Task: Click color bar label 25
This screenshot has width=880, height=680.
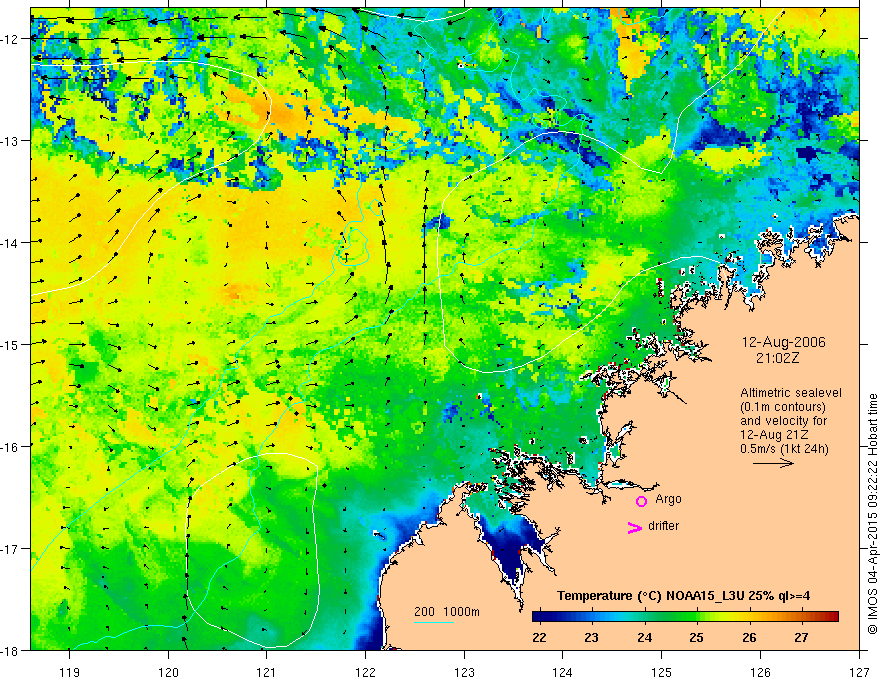Action: [x=696, y=637]
